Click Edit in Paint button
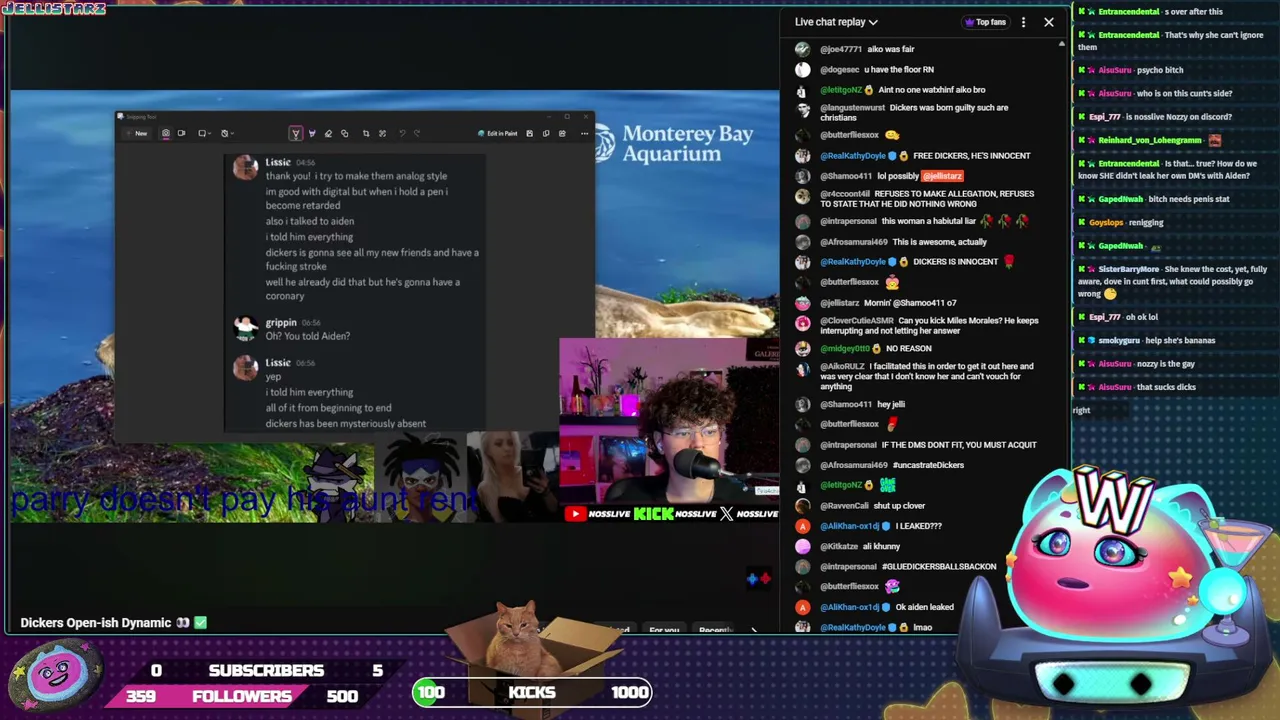 click(498, 133)
